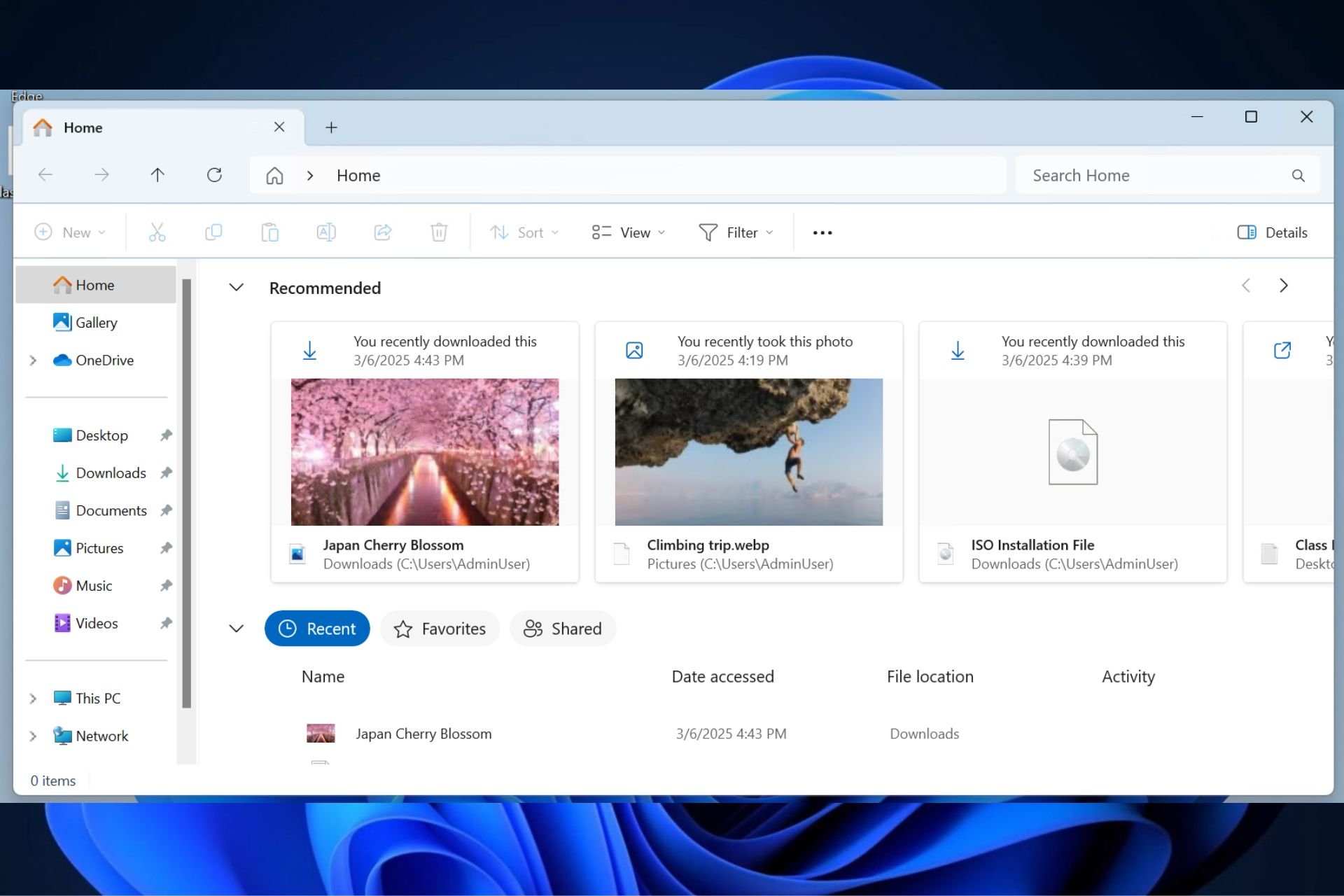
Task: Click the Paste clipboard icon
Action: point(269,232)
